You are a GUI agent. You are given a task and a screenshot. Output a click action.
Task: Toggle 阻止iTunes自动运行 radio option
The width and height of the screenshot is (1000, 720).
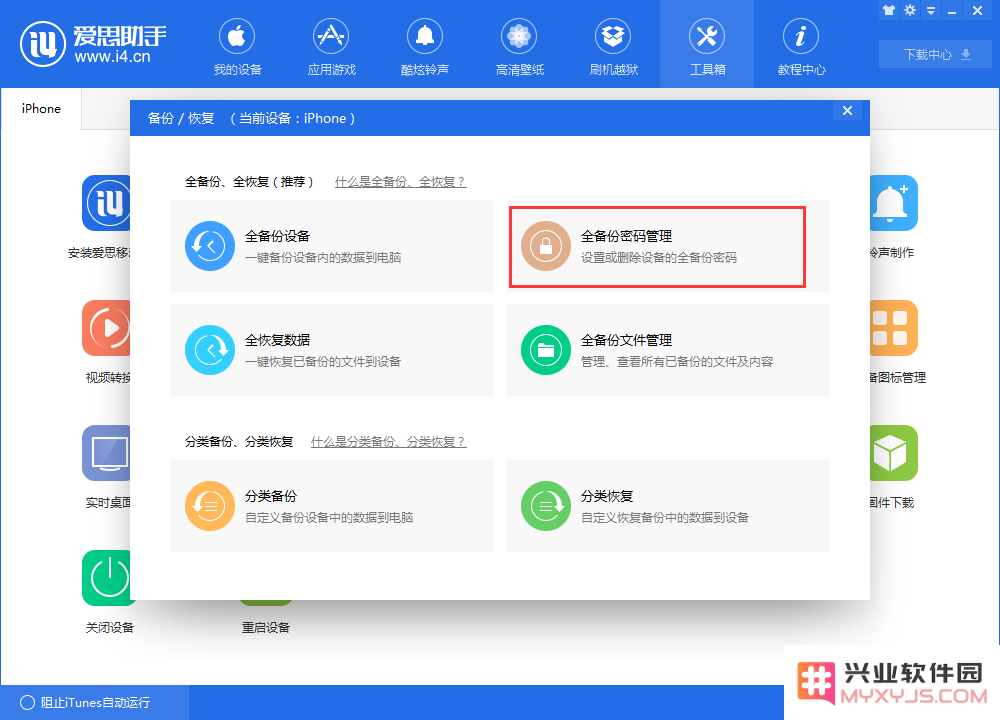[x=27, y=702]
